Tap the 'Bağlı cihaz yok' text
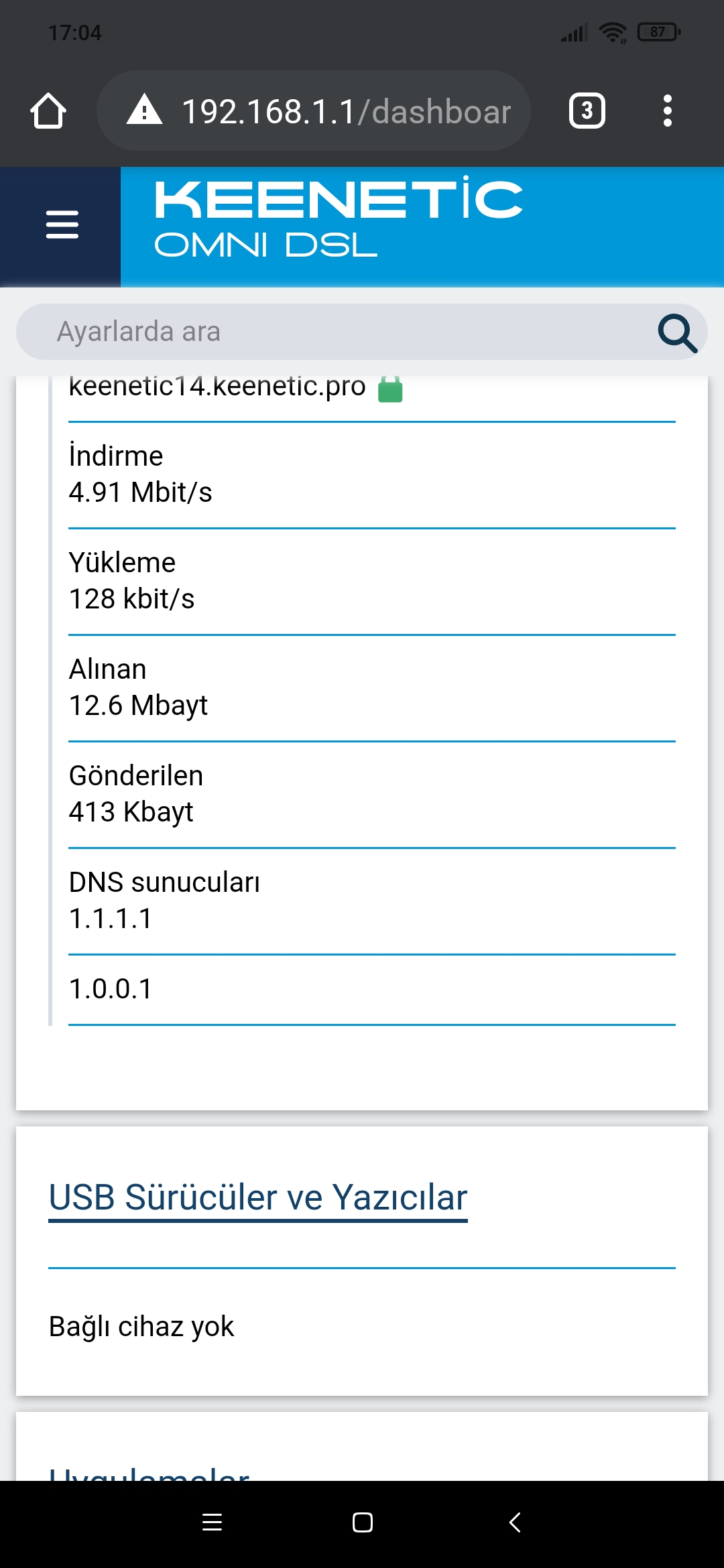Screen dimensions: 724x1568 tap(141, 1327)
